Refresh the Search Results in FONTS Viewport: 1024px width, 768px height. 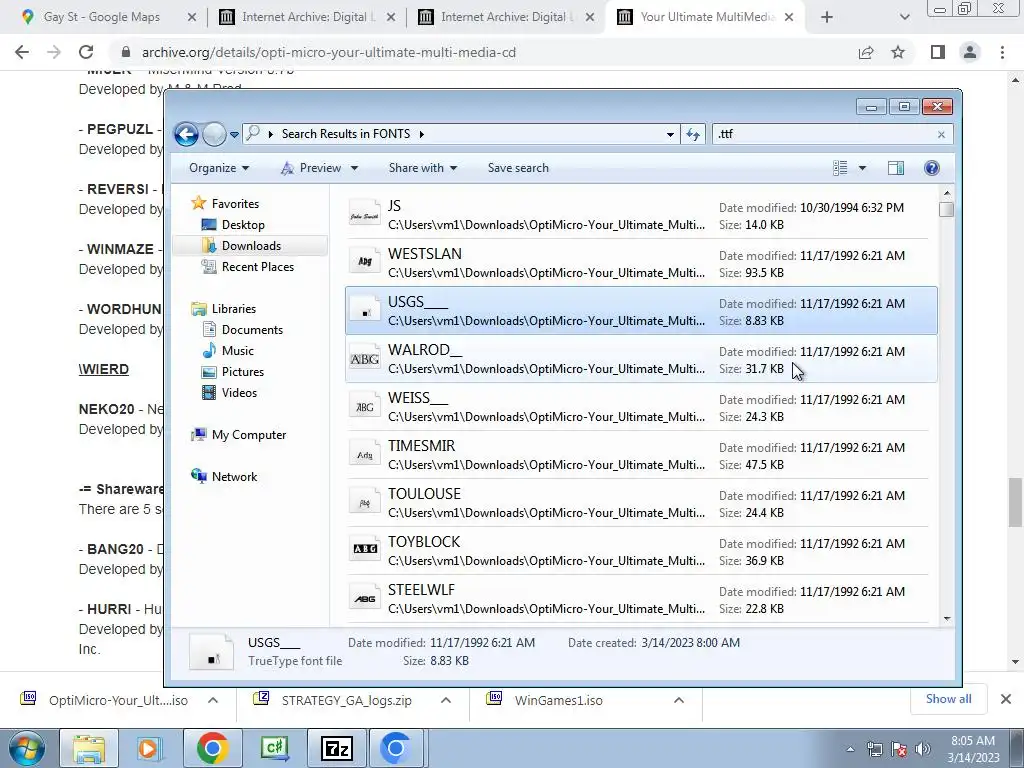point(693,135)
